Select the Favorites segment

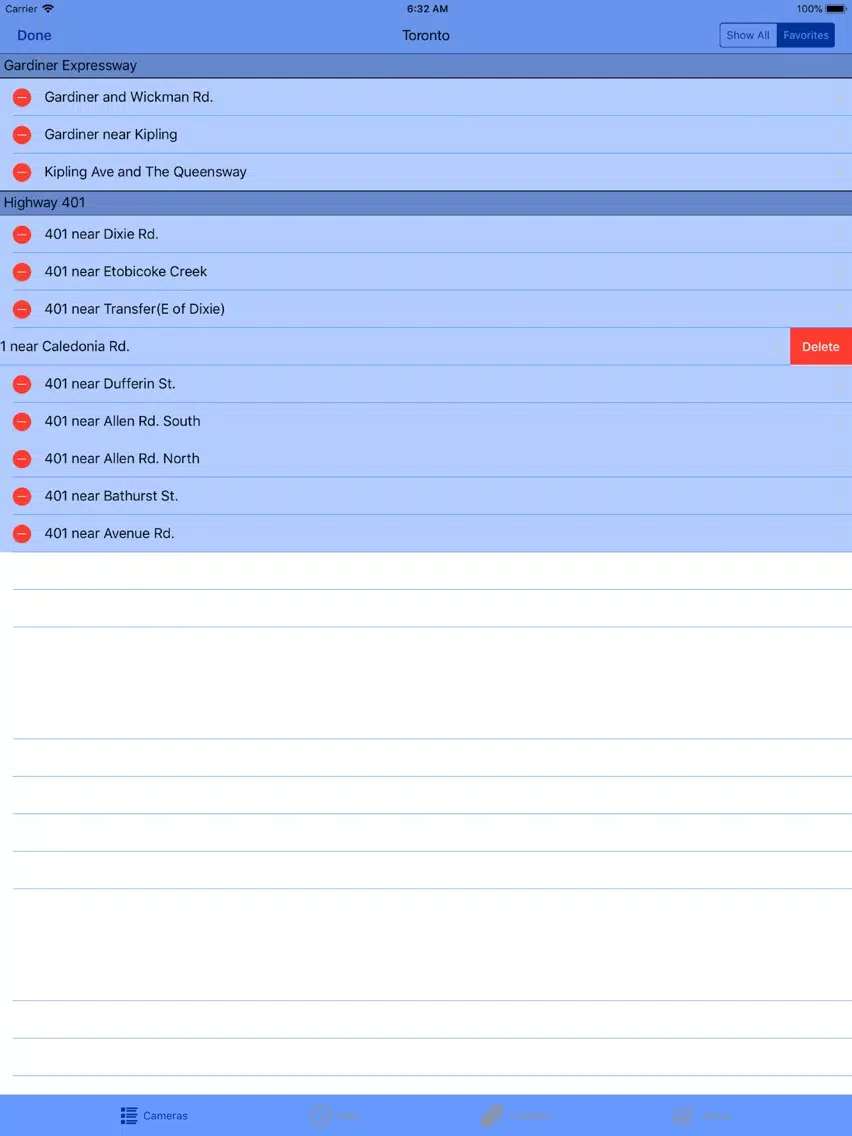pyautogui.click(x=806, y=36)
